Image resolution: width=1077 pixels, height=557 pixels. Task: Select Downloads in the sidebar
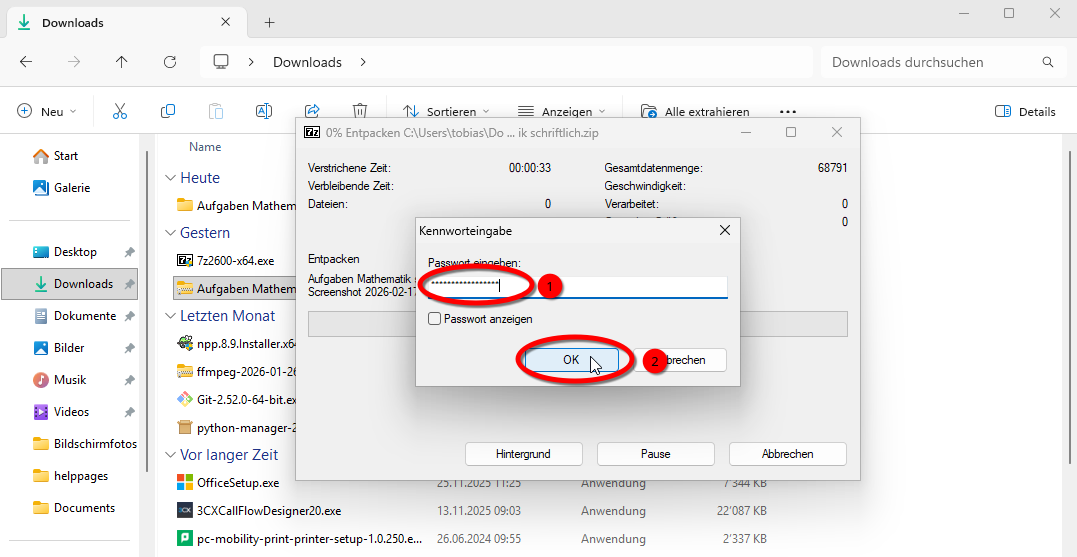pos(69,284)
